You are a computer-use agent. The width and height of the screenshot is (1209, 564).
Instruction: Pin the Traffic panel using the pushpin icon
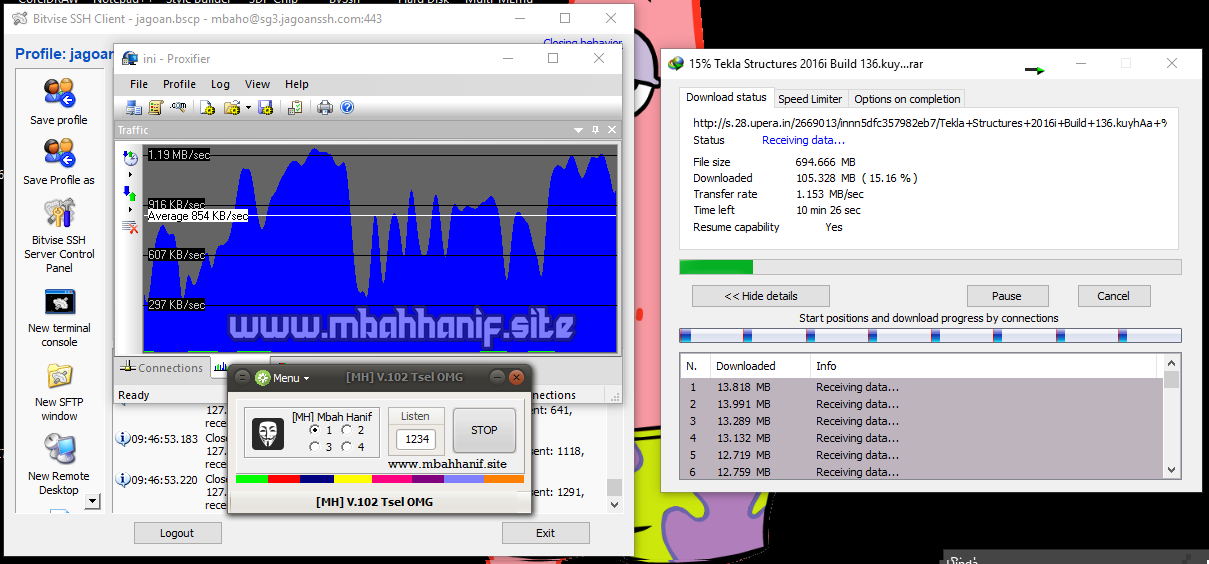596,130
